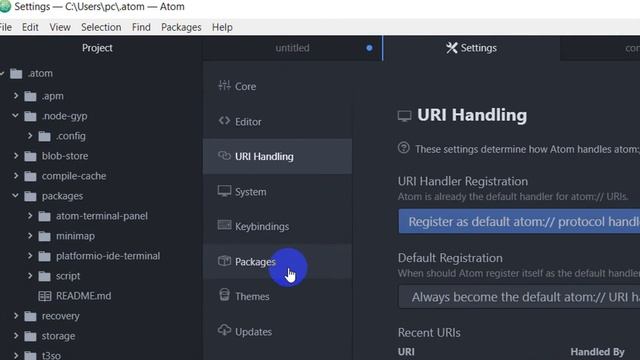Open the Help menu
Viewport: 640px width, 360px height.
coord(222,27)
